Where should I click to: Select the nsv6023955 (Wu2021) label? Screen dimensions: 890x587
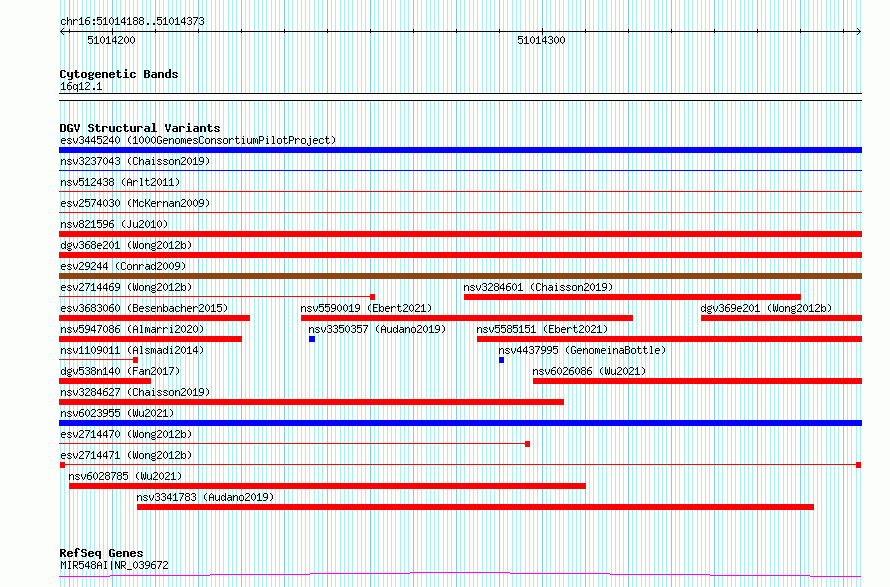click(117, 413)
